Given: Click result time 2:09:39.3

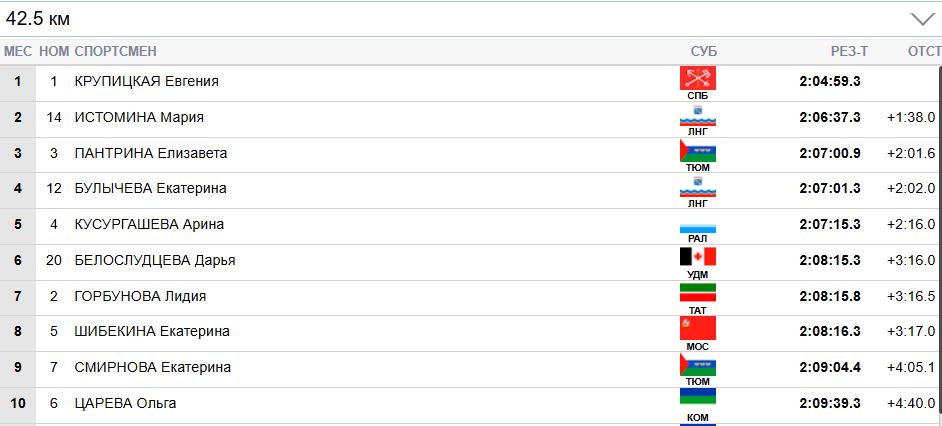Looking at the screenshot, I should pos(830,403).
